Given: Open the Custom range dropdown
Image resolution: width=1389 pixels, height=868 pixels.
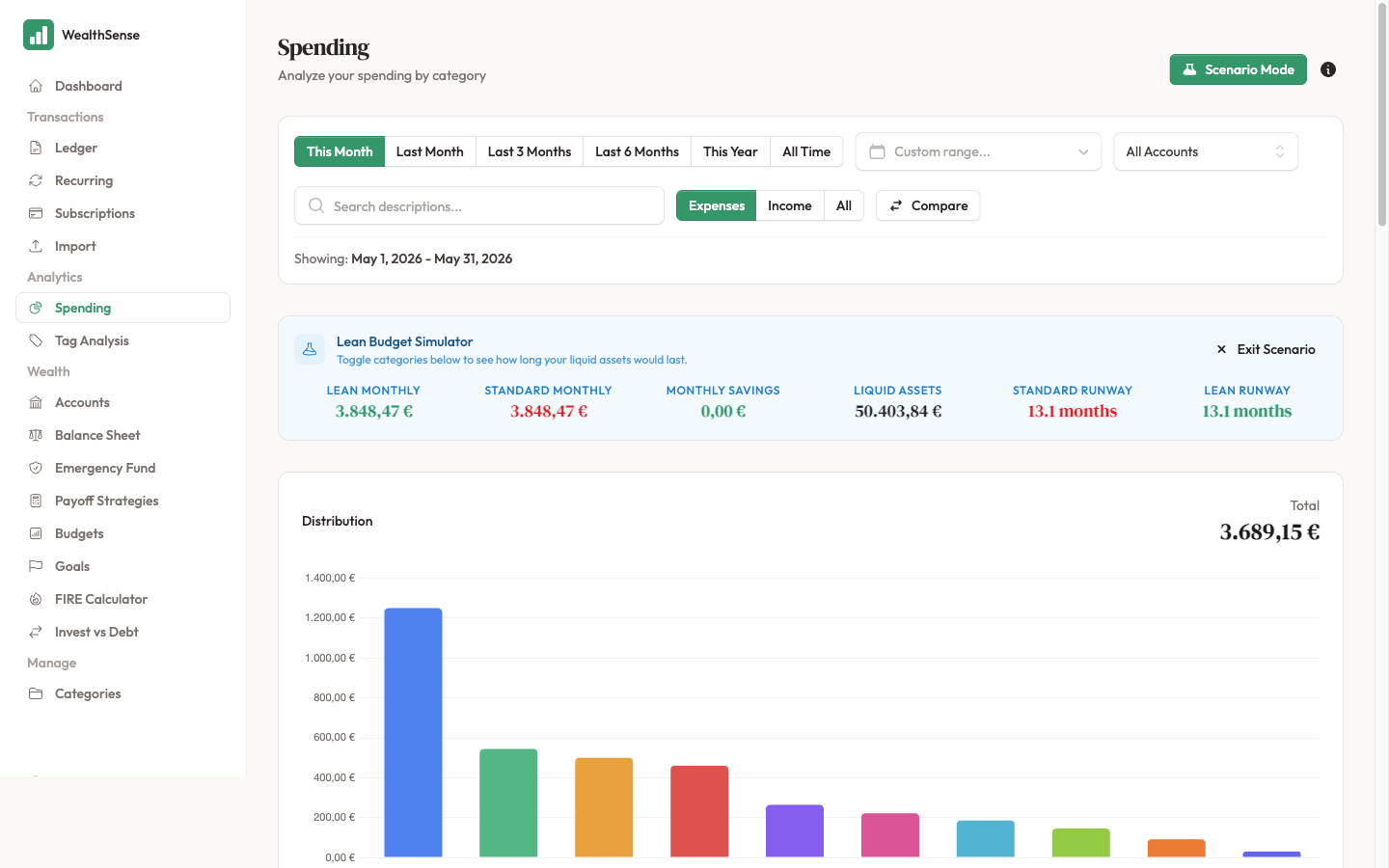Looking at the screenshot, I should (978, 151).
